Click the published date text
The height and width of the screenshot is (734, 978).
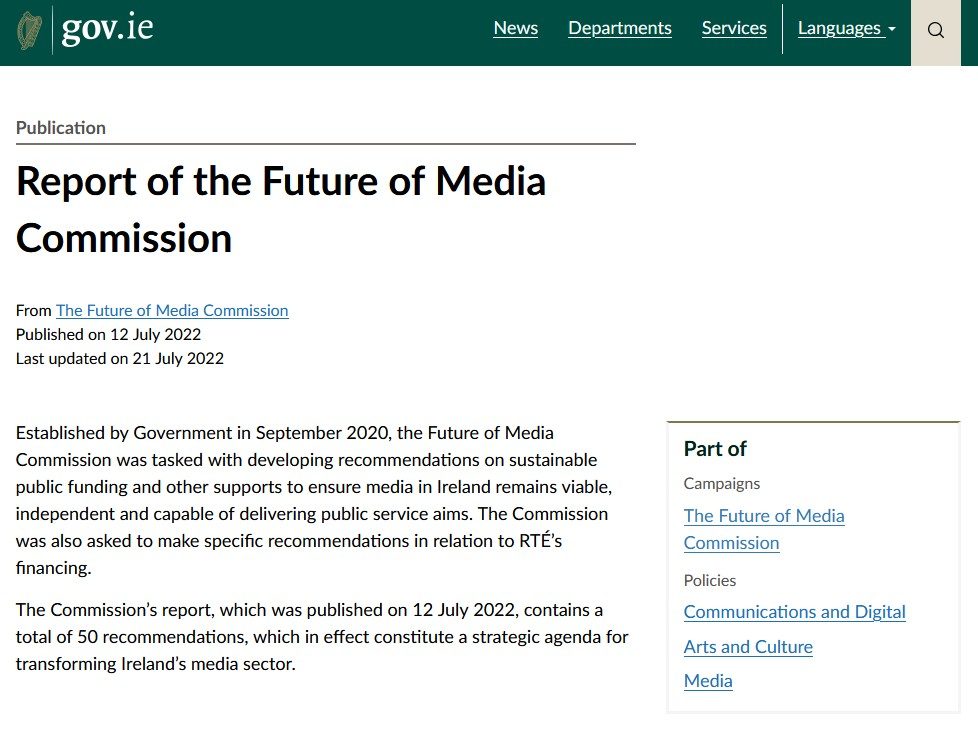(108, 334)
